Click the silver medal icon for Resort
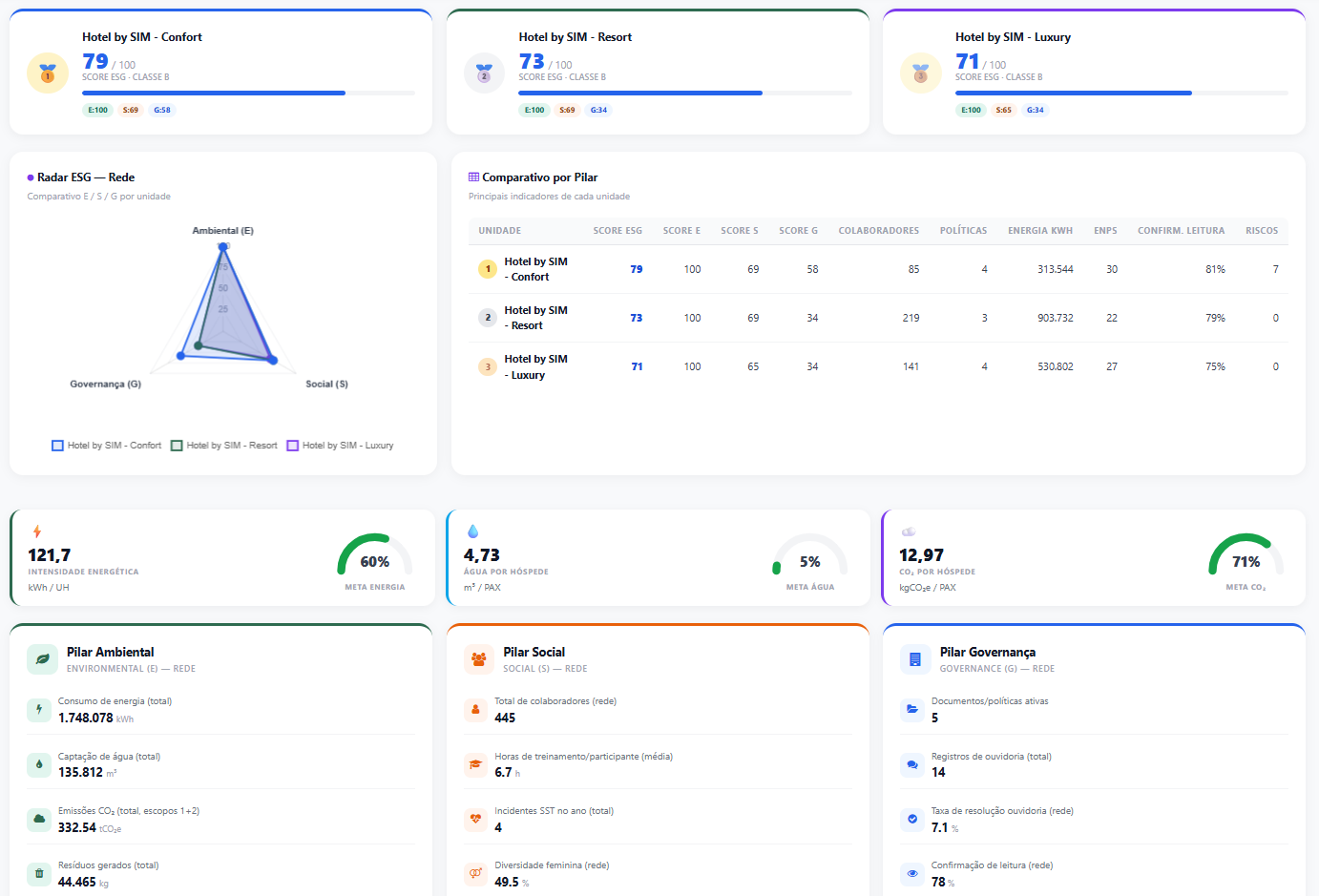 pyautogui.click(x=484, y=73)
